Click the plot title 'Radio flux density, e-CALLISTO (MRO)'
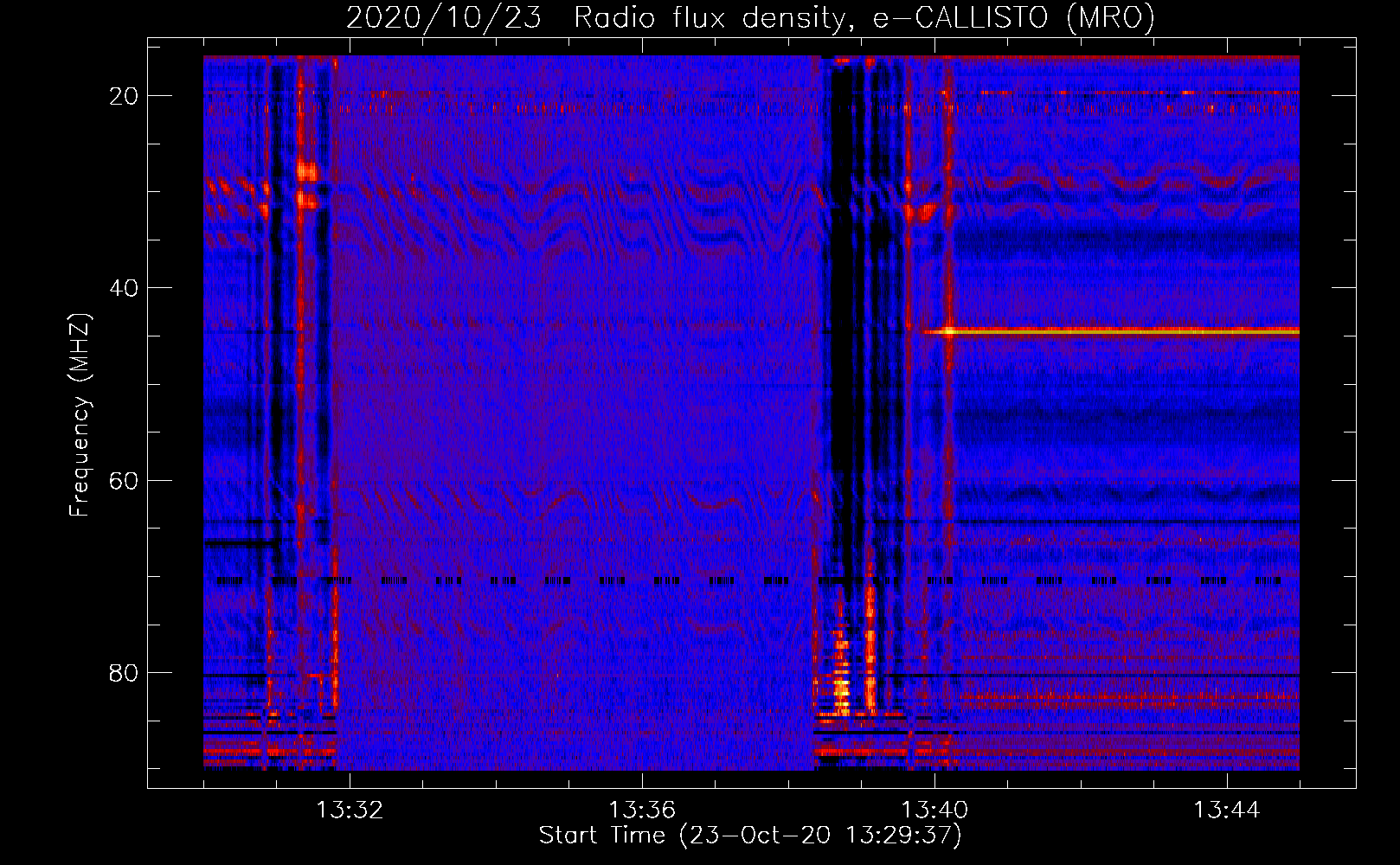The height and width of the screenshot is (865, 1400). pos(864,17)
